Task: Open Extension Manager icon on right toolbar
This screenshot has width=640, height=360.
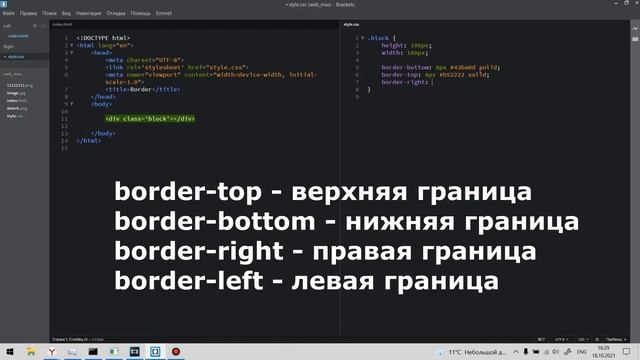Action: (635, 39)
